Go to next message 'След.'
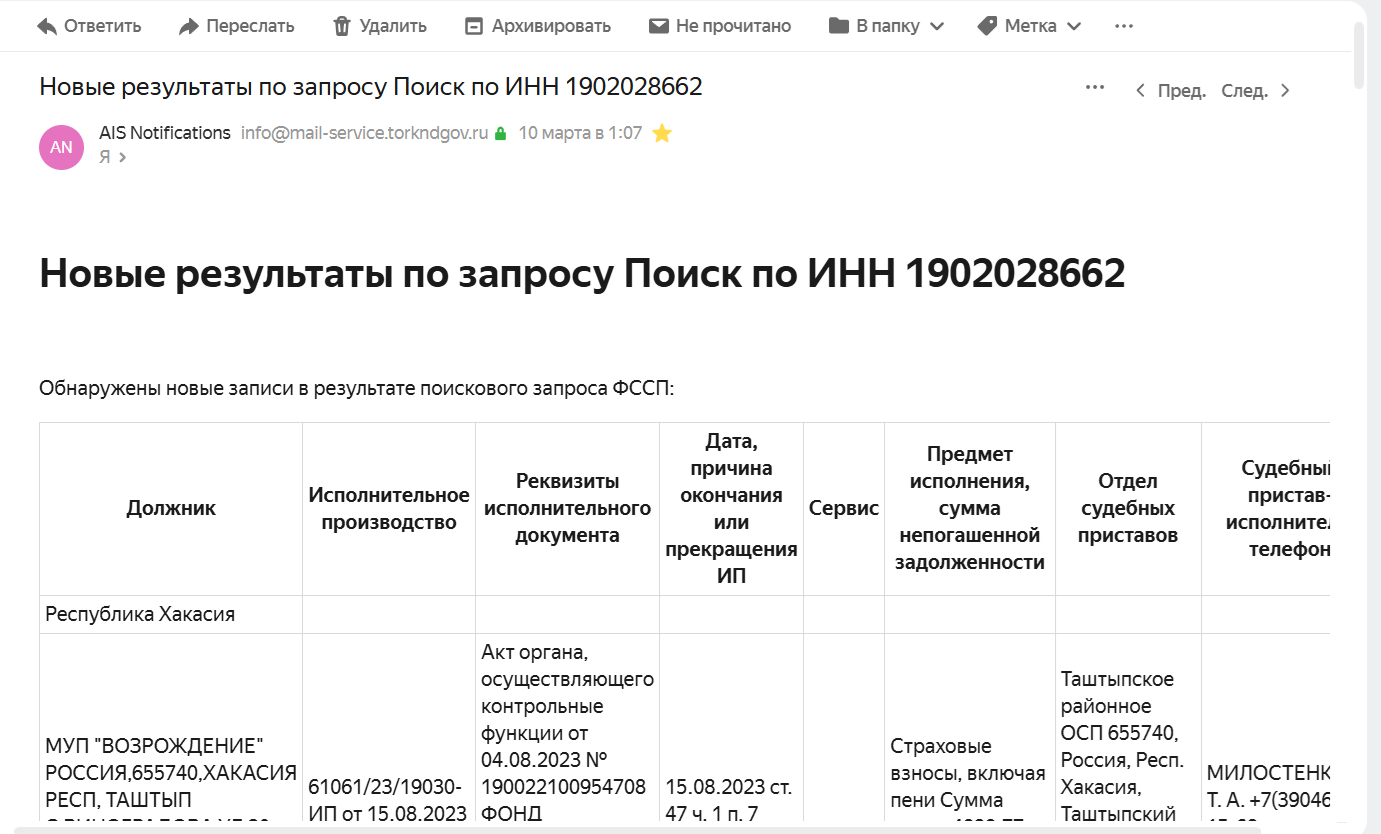 click(x=1255, y=91)
